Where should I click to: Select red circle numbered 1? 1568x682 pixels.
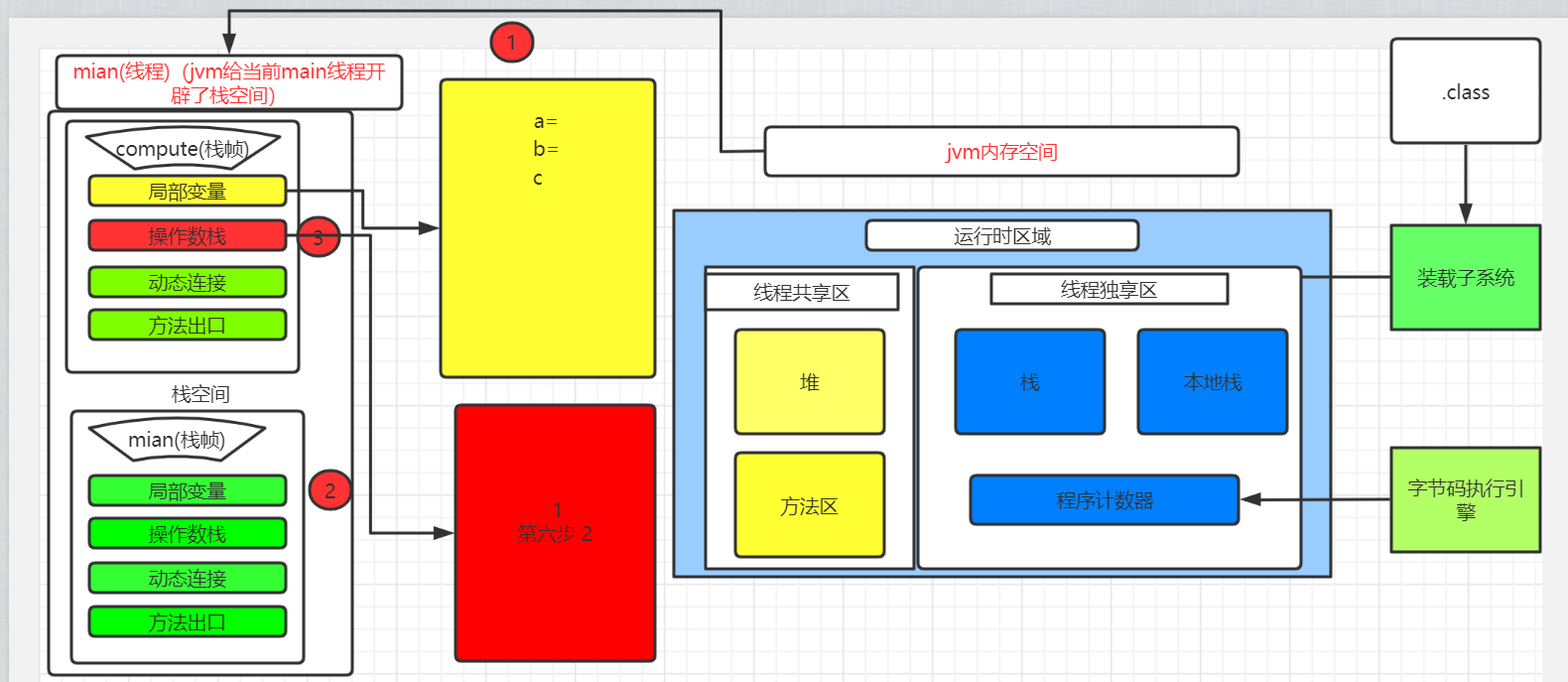[512, 42]
